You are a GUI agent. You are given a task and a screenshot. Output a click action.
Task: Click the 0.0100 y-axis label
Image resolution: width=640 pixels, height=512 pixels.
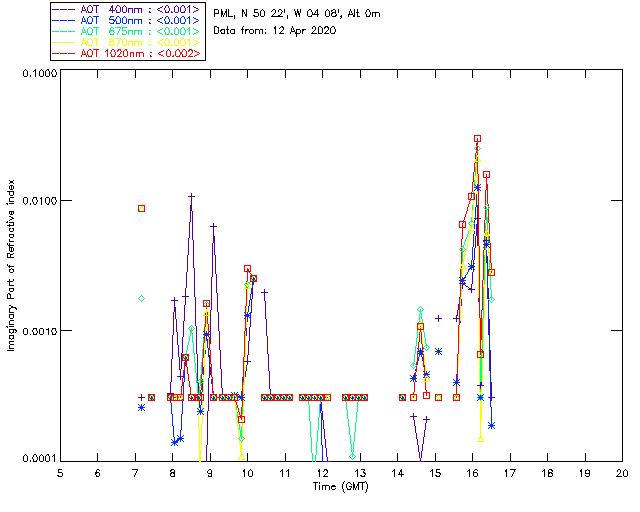40,200
